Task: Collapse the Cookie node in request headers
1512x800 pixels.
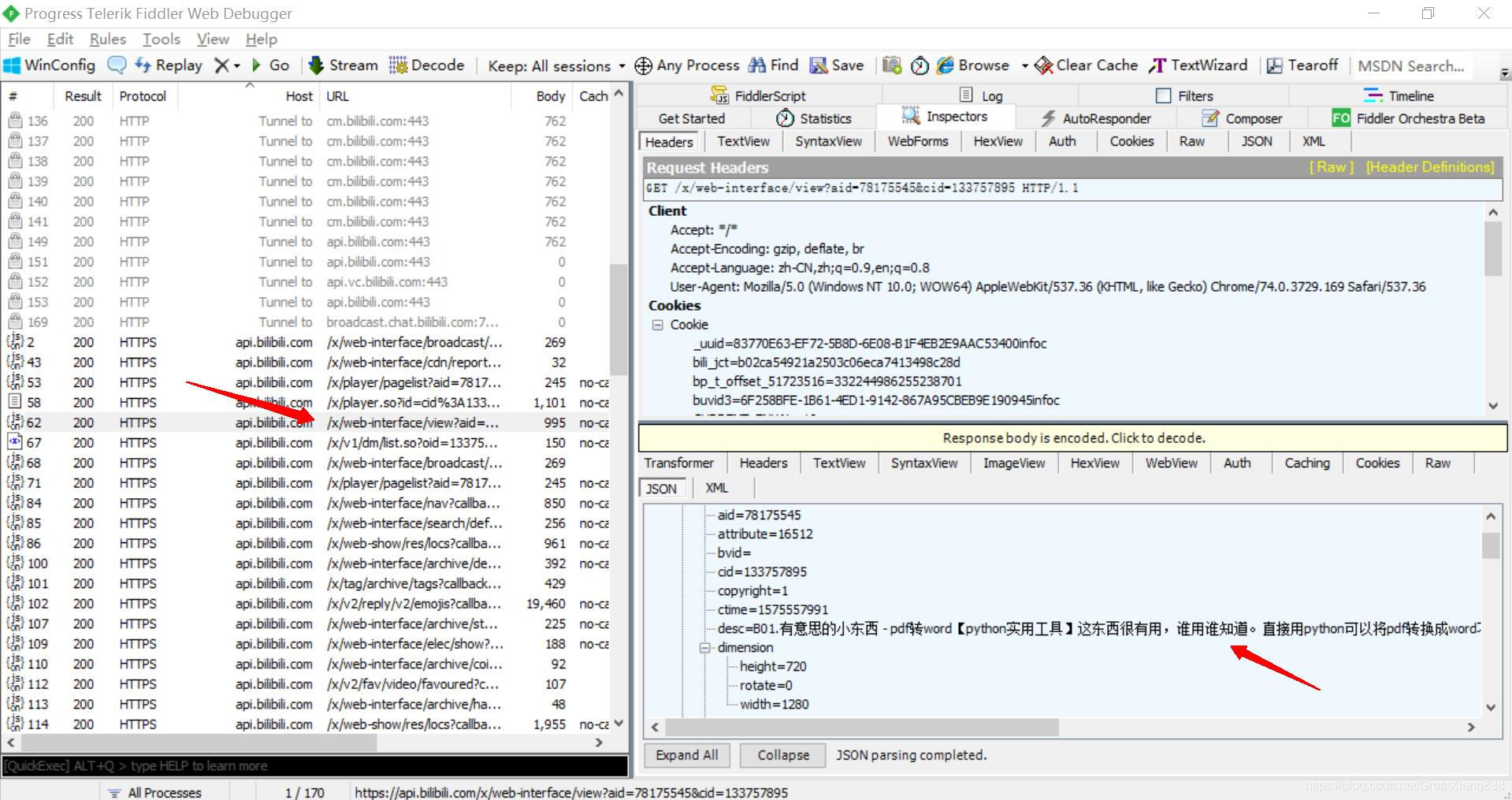Action: tap(657, 325)
